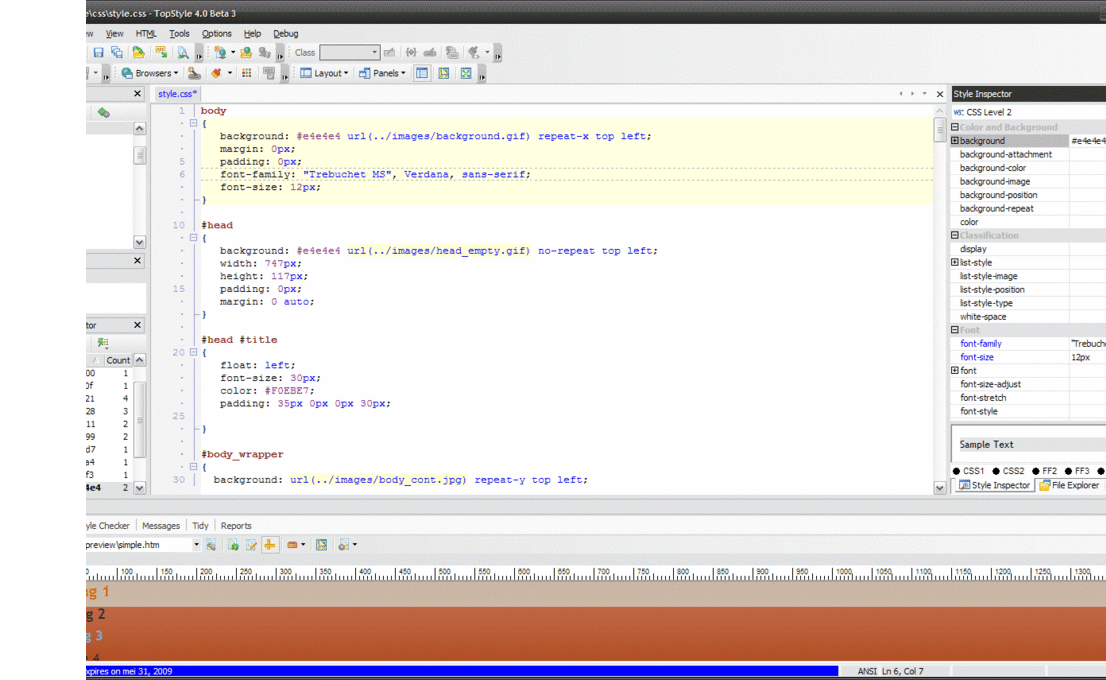Click the preview image panel icon
The height and width of the screenshot is (680, 1106).
(x=322, y=545)
